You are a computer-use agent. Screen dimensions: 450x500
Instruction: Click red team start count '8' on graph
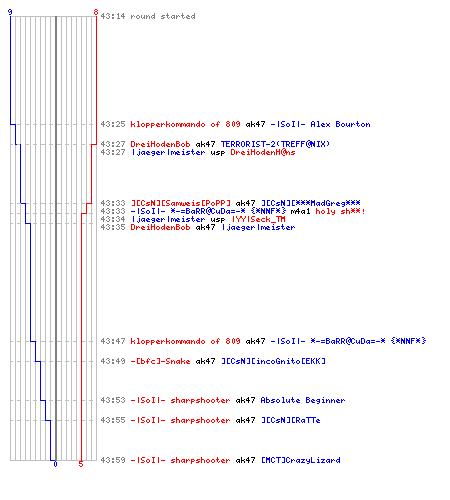(96, 12)
